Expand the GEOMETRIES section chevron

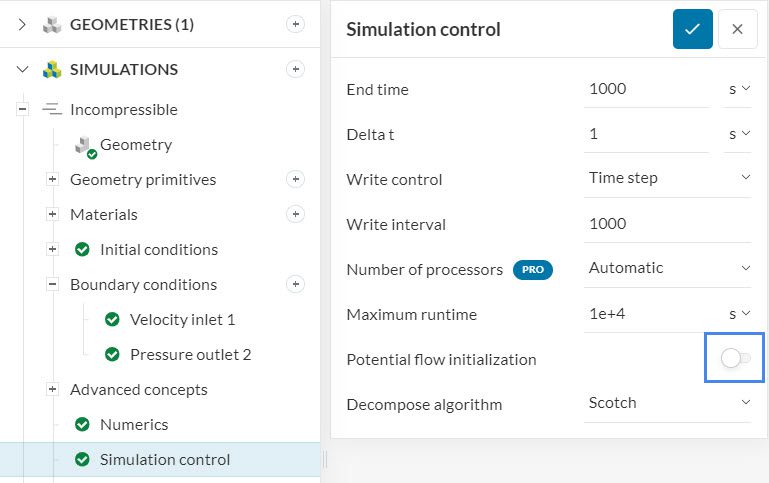22,25
